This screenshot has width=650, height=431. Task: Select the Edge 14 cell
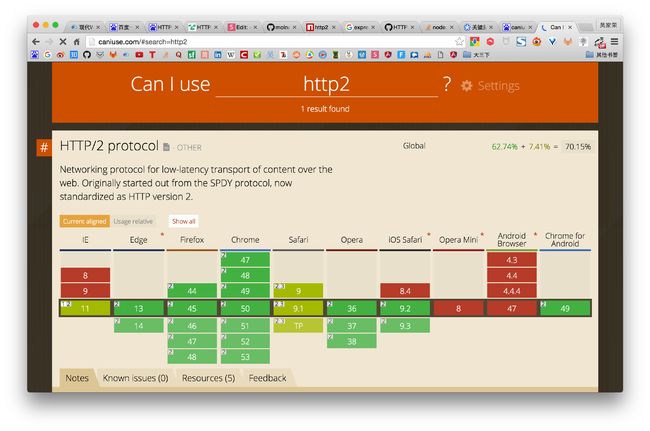pyautogui.click(x=138, y=326)
